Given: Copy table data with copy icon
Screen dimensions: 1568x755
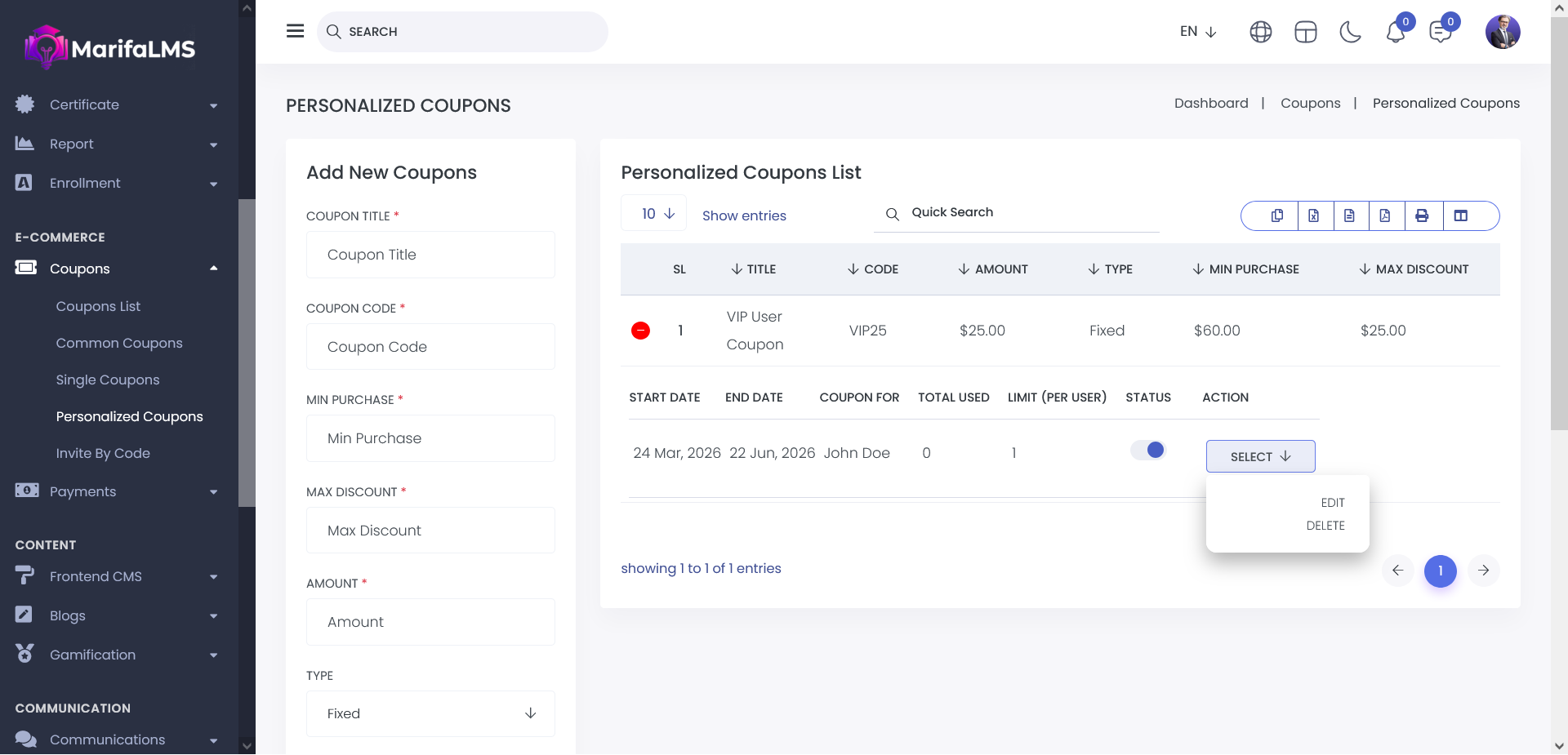Looking at the screenshot, I should click(x=1277, y=215).
